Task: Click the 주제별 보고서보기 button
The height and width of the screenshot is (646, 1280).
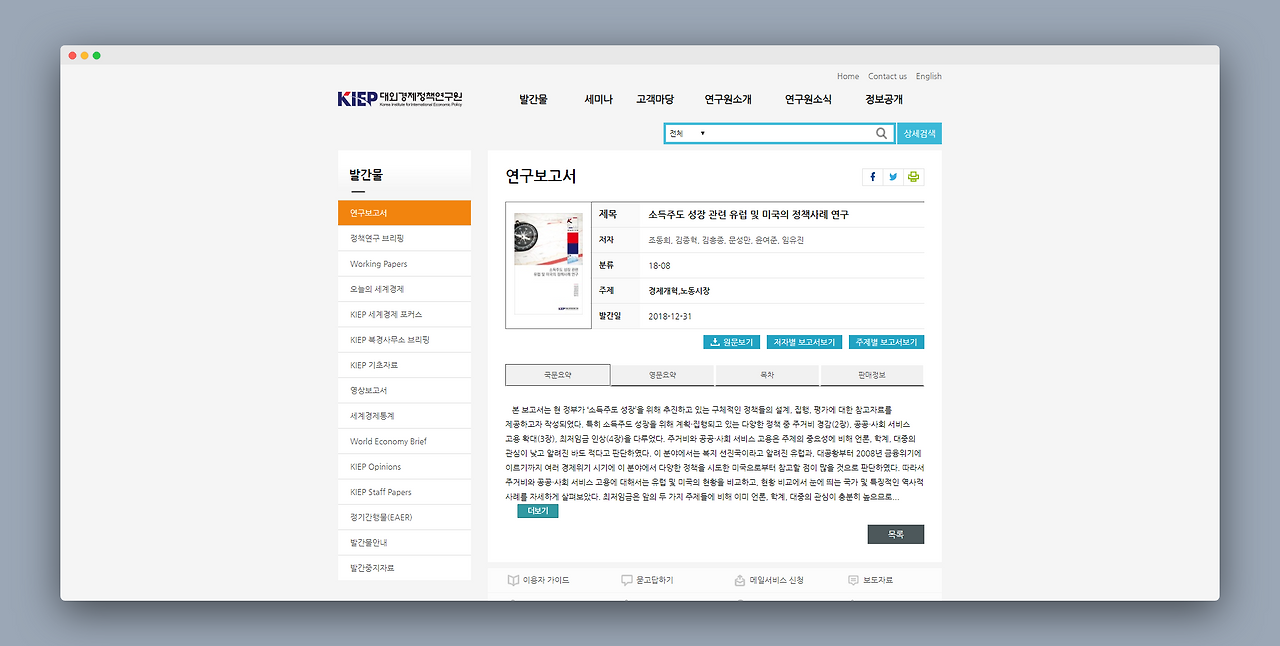Action: (886, 342)
